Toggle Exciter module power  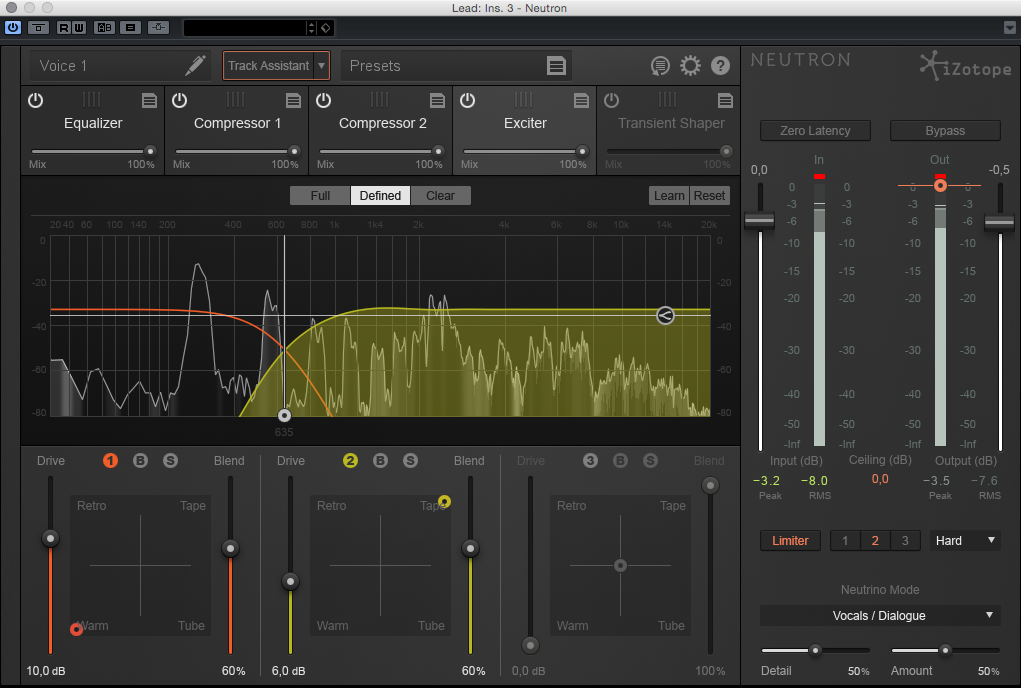click(467, 100)
